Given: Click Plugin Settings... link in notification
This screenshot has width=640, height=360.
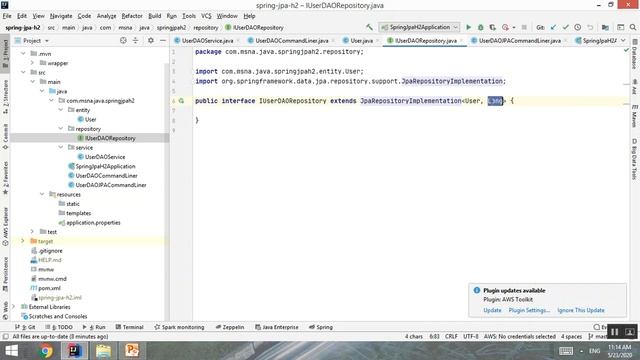Looking at the screenshot, I should (x=529, y=310).
